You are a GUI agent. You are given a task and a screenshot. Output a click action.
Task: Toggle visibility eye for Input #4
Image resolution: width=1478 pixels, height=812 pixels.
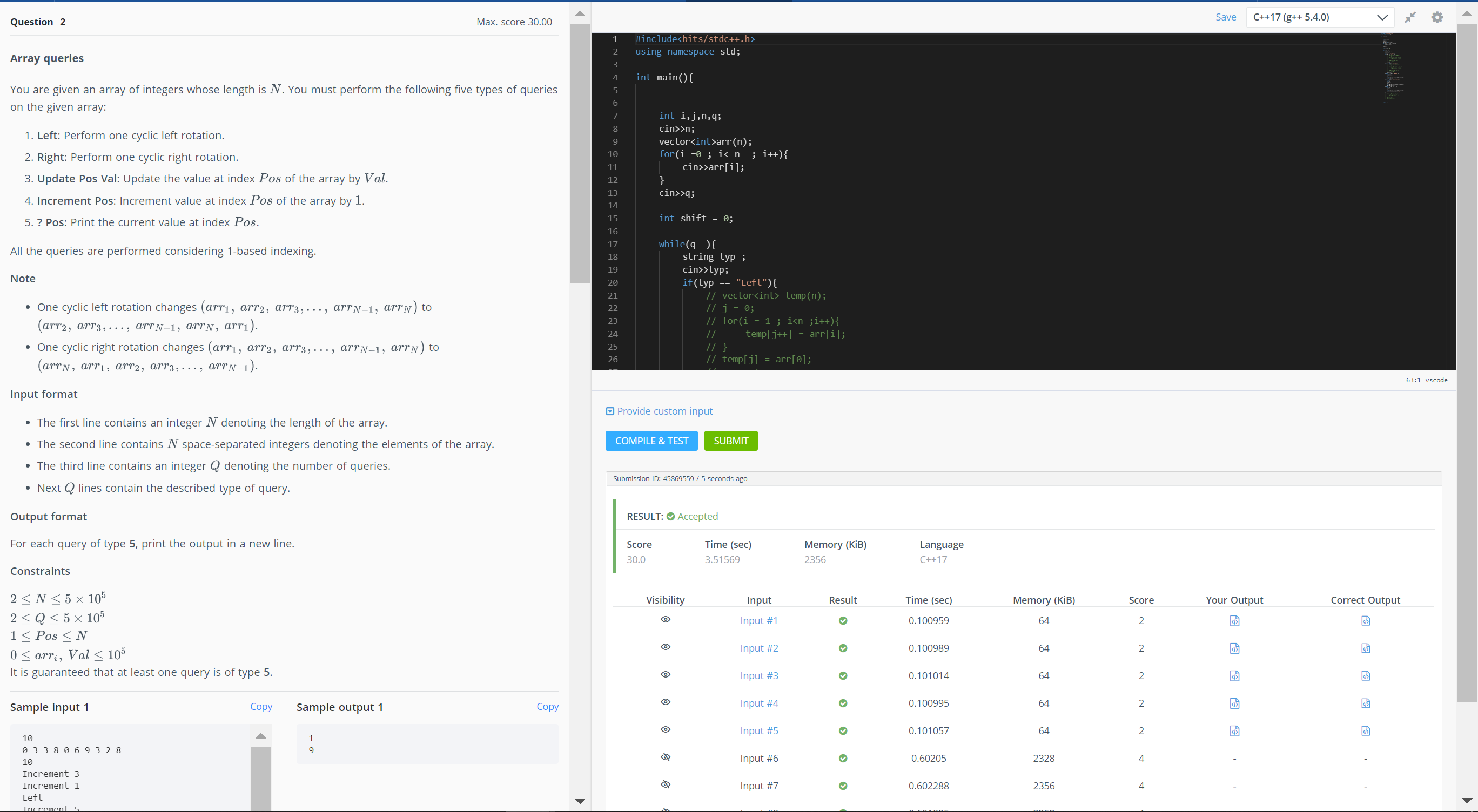click(x=665, y=702)
